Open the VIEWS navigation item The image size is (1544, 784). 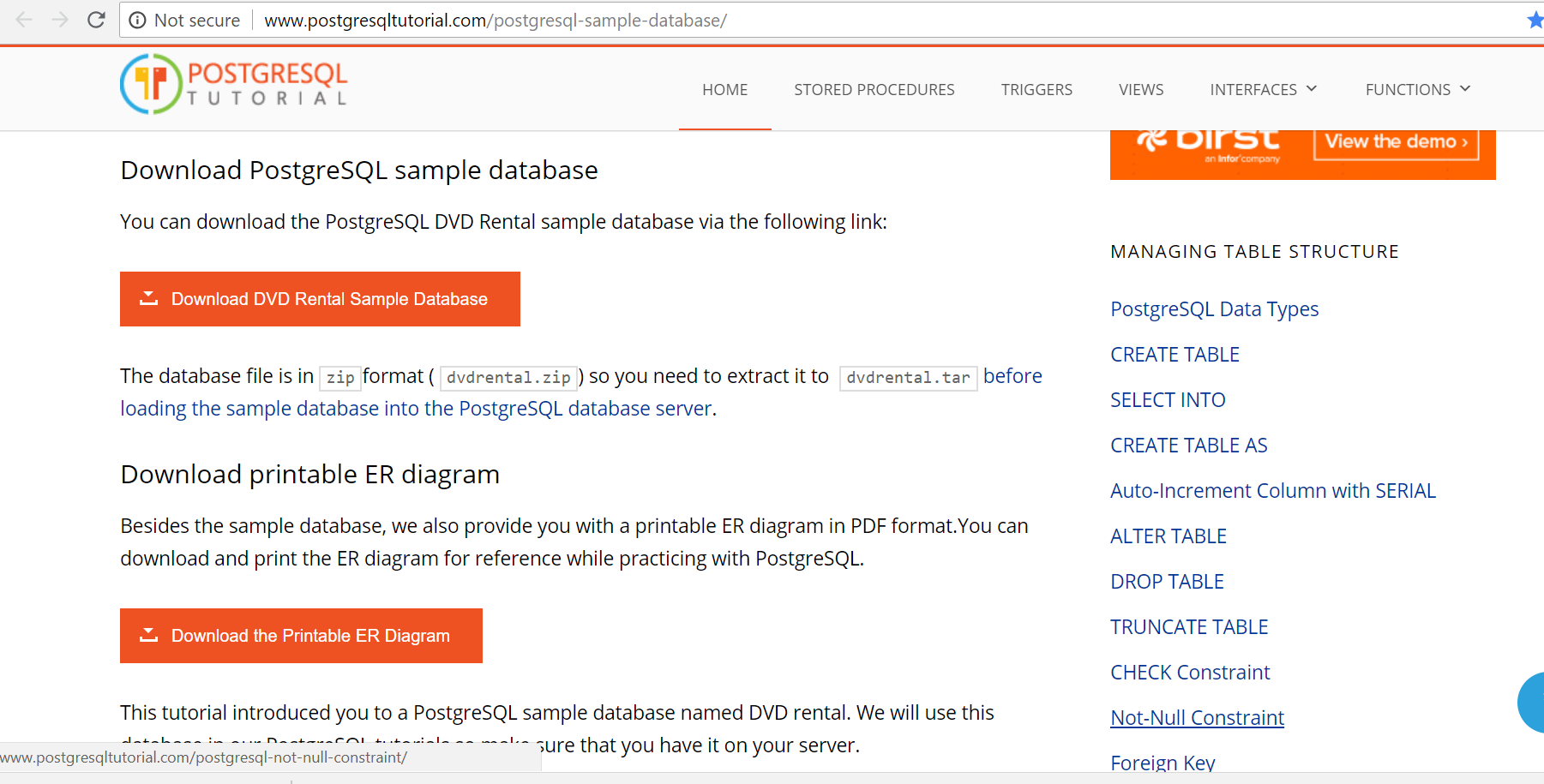click(x=1140, y=89)
